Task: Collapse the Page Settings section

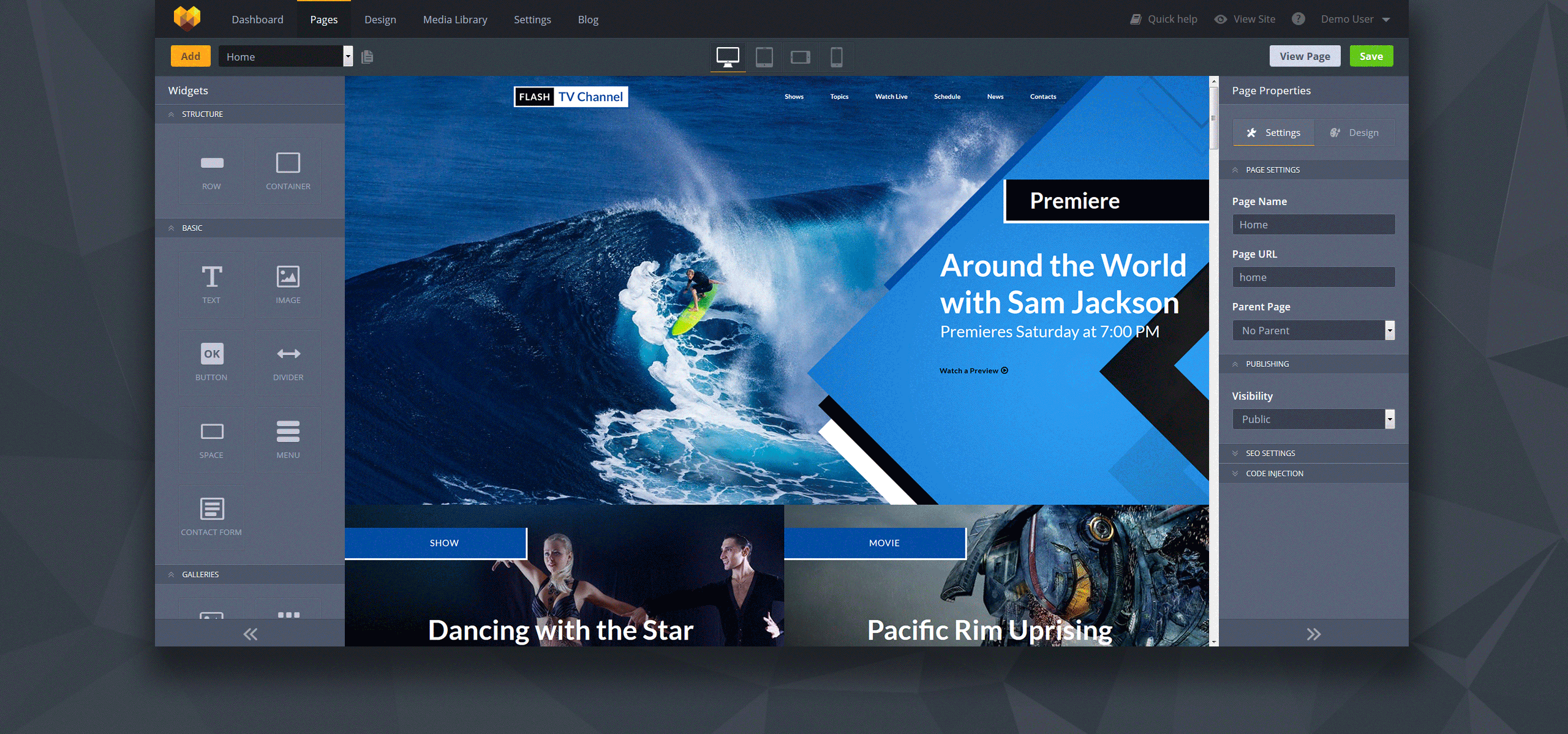Action: point(1313,170)
